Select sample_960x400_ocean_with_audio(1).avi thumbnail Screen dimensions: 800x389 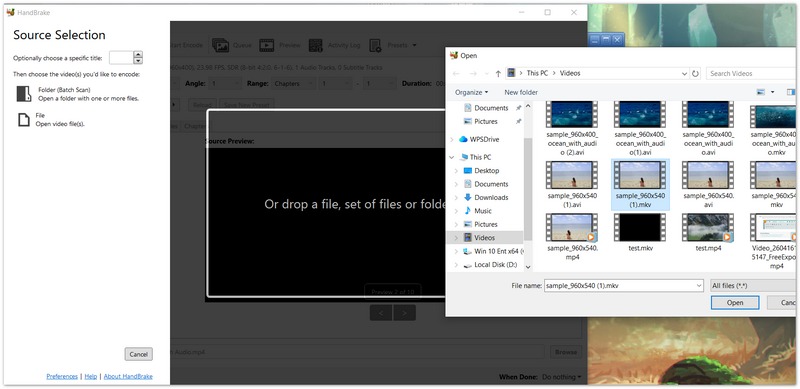pos(640,114)
